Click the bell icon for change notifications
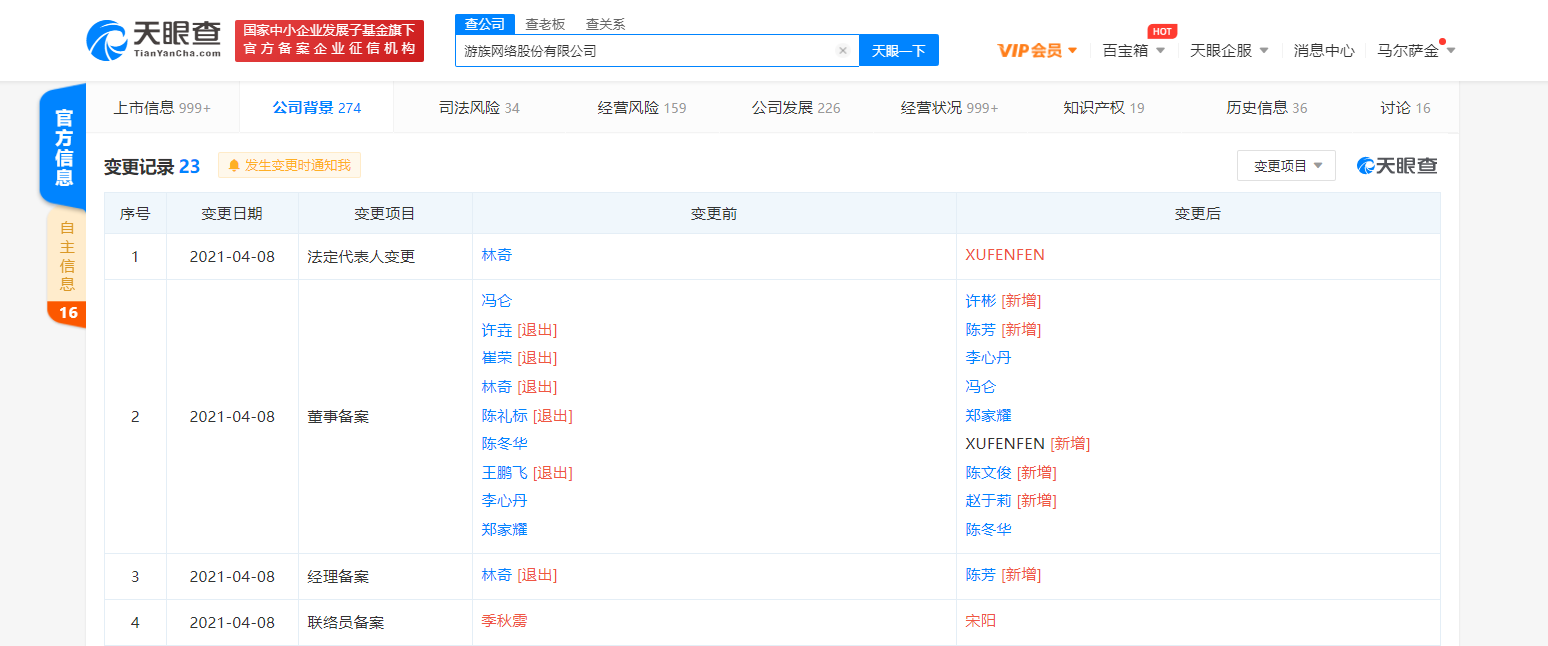 coord(234,166)
